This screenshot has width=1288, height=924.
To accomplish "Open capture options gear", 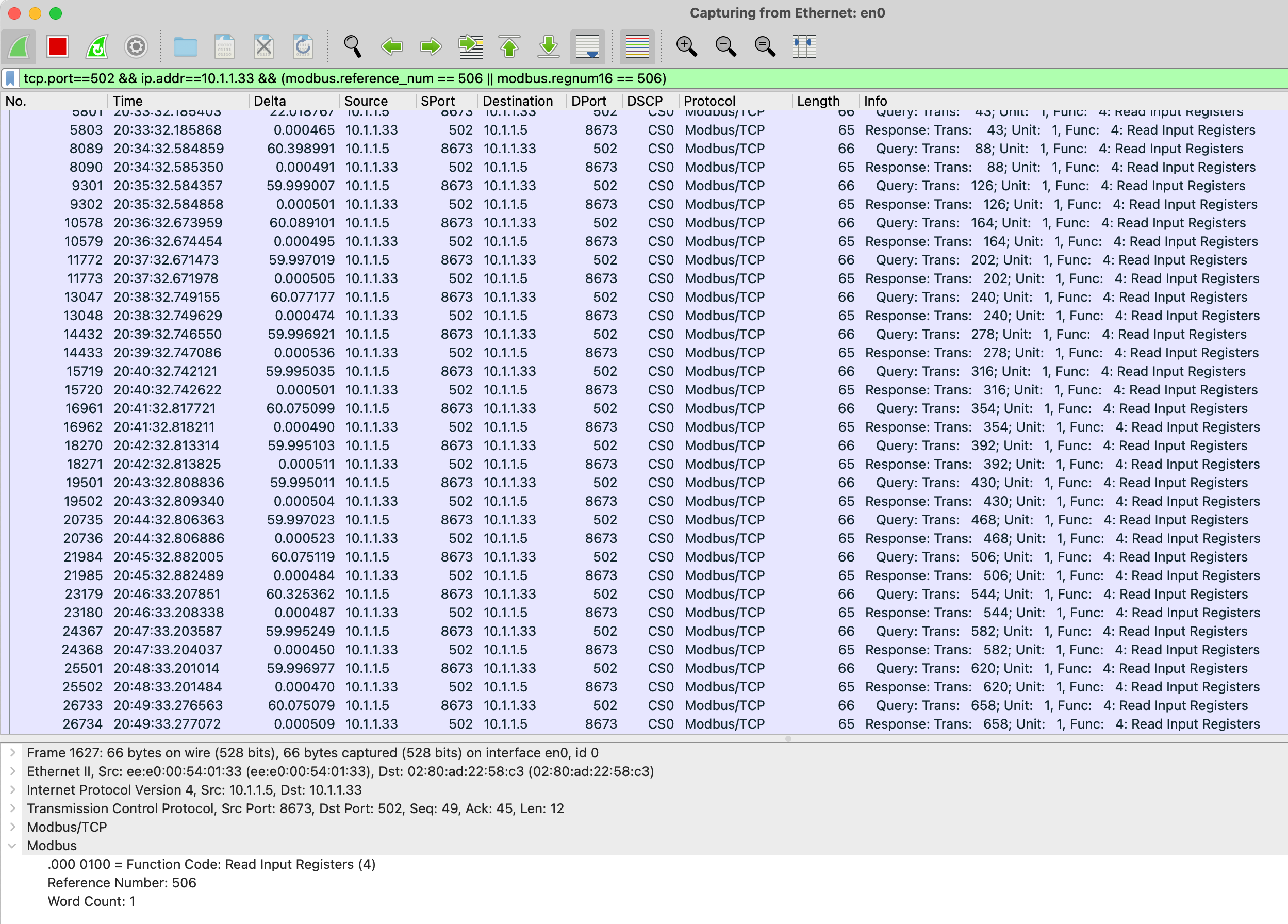I will point(136,46).
